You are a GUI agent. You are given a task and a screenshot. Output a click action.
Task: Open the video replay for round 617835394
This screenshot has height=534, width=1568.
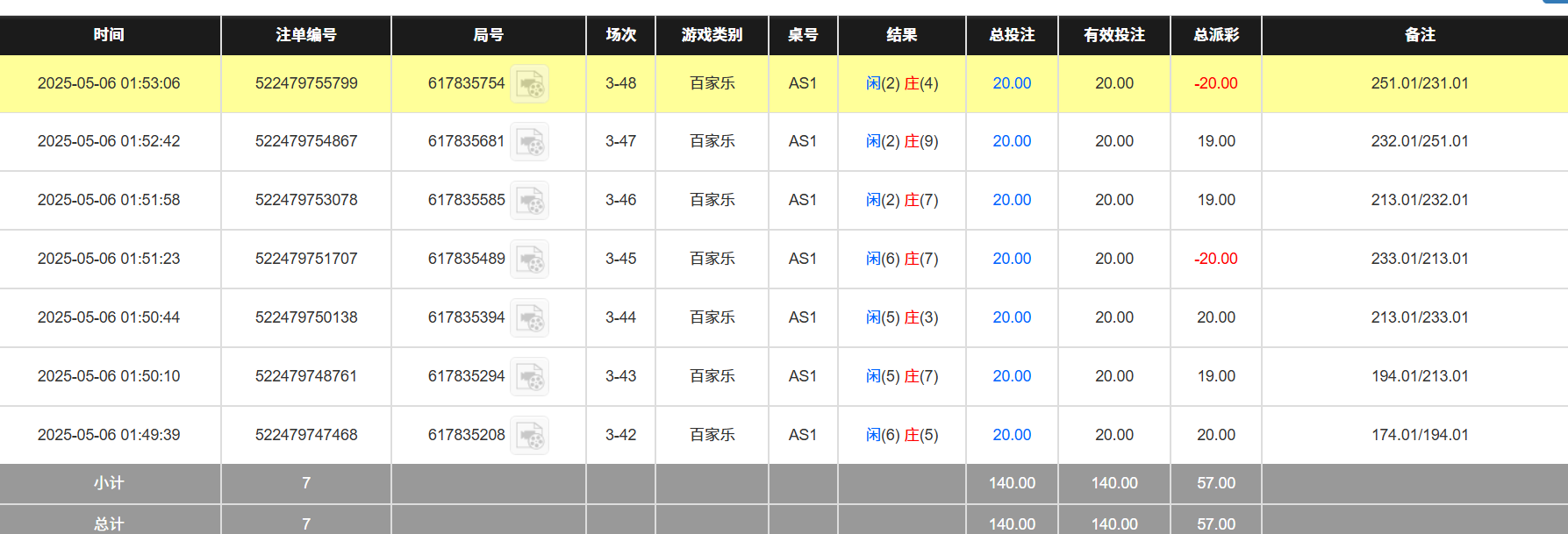(x=530, y=318)
